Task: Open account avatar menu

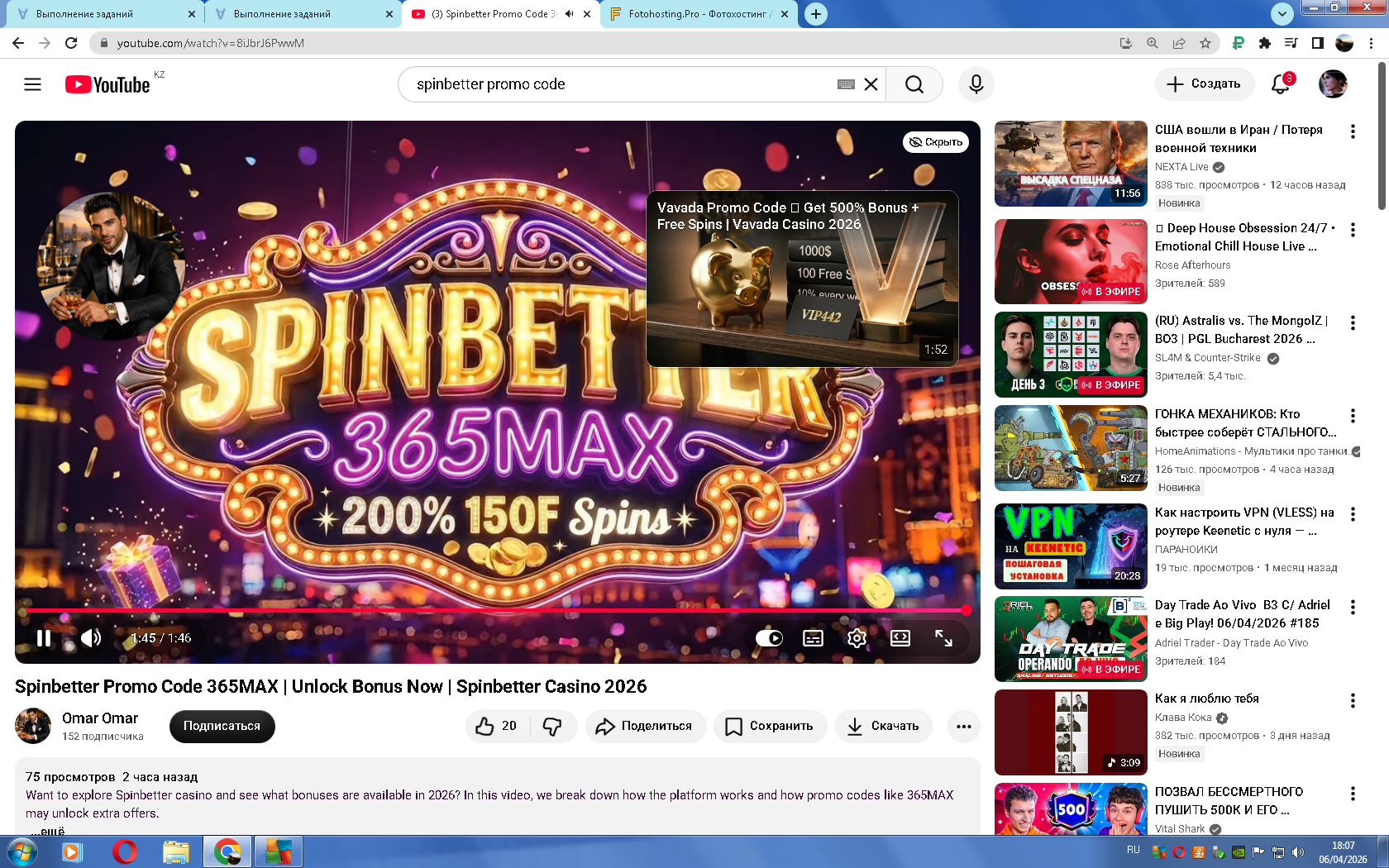Action: 1333,84
